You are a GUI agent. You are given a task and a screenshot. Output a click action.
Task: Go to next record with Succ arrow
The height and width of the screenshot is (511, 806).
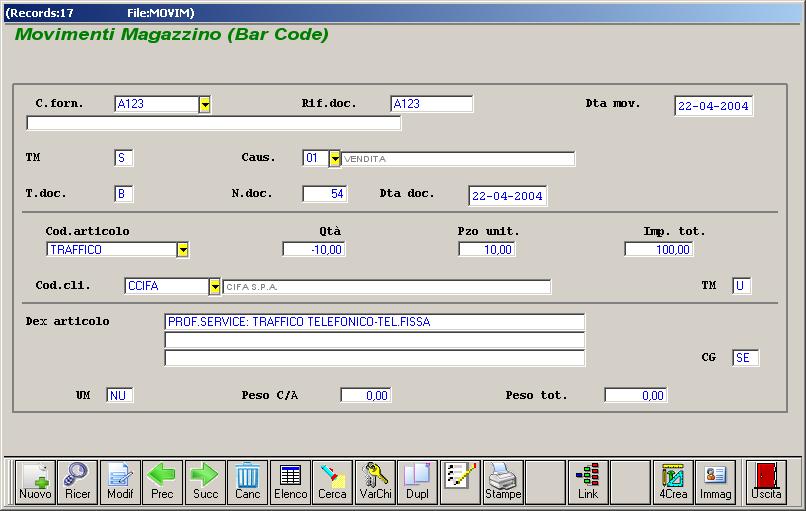pyautogui.click(x=205, y=482)
